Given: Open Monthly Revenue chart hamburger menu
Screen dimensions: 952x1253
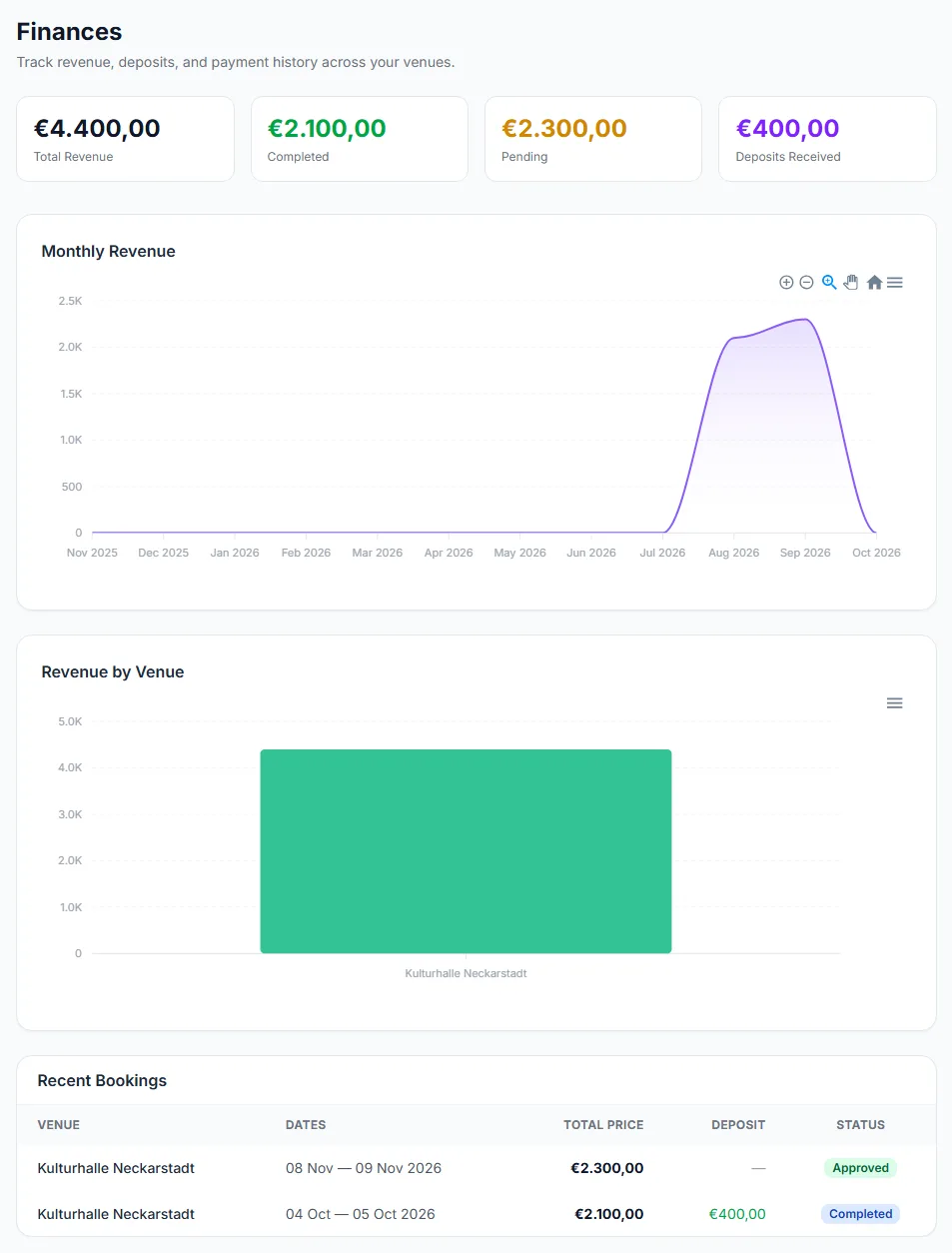Looking at the screenshot, I should [x=895, y=283].
